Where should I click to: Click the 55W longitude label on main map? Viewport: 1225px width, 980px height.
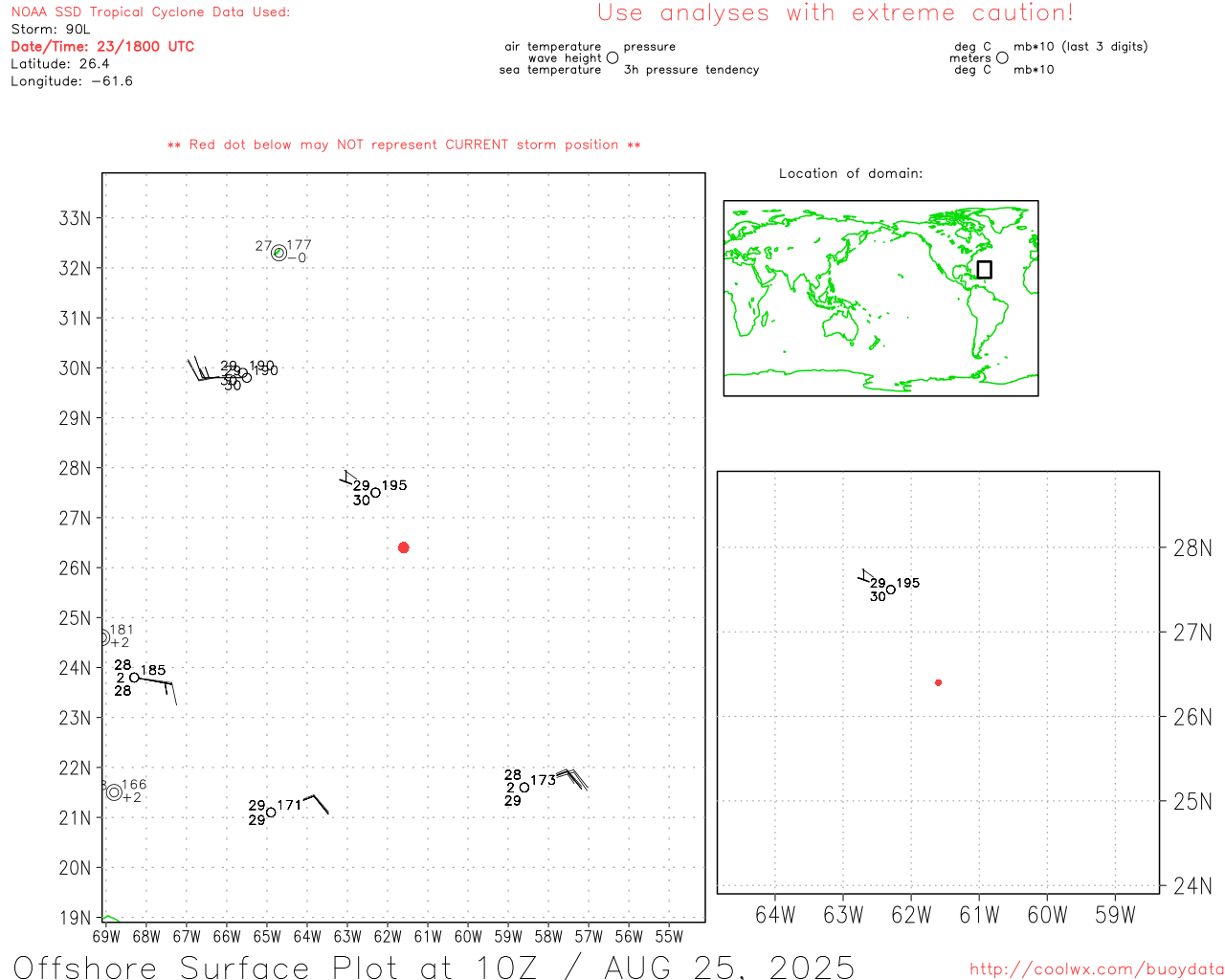point(669,936)
